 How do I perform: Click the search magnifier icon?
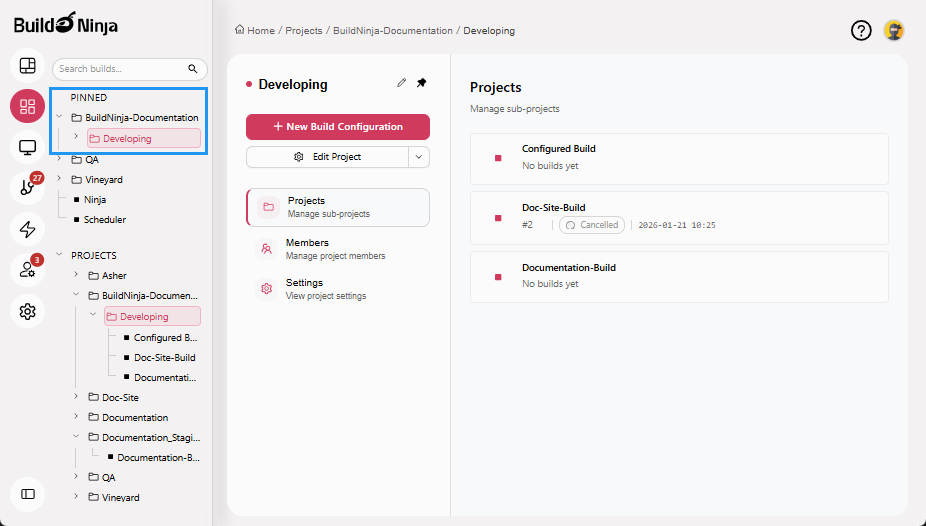pos(193,69)
